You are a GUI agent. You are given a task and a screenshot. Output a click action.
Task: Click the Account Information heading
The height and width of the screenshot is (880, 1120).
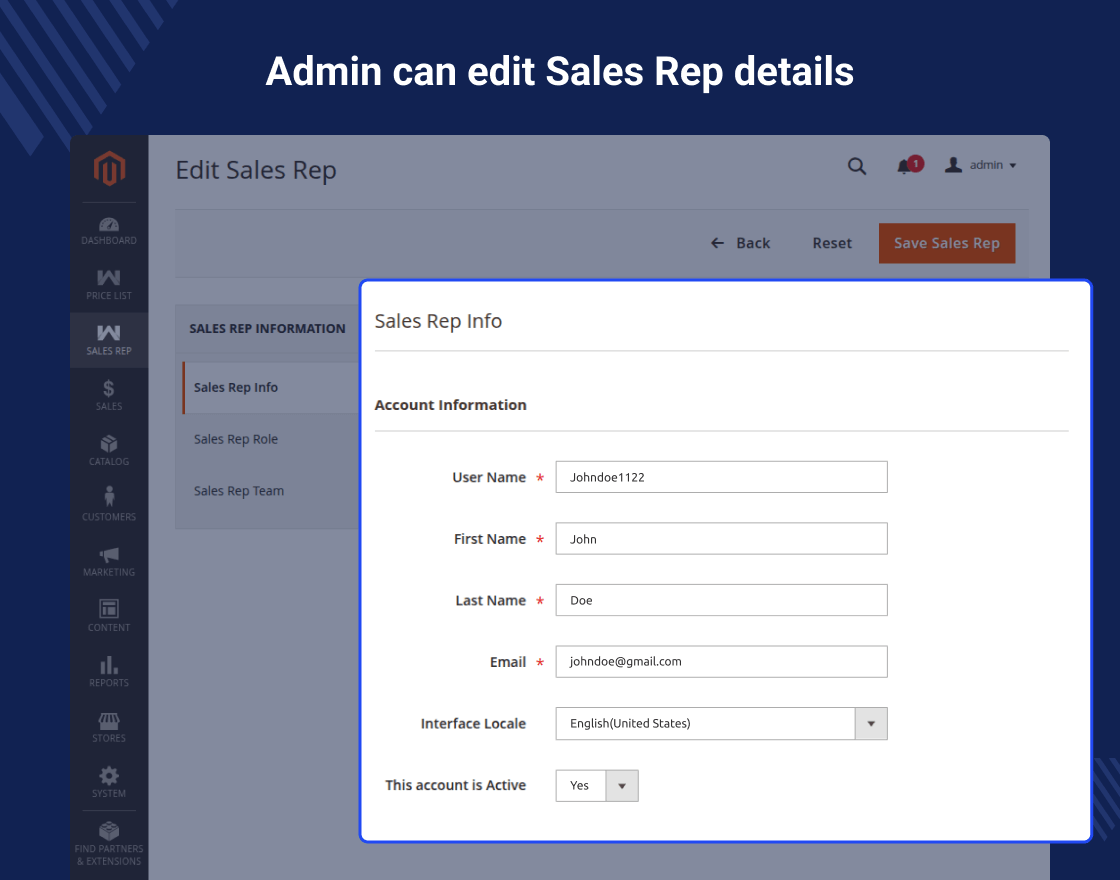[451, 405]
